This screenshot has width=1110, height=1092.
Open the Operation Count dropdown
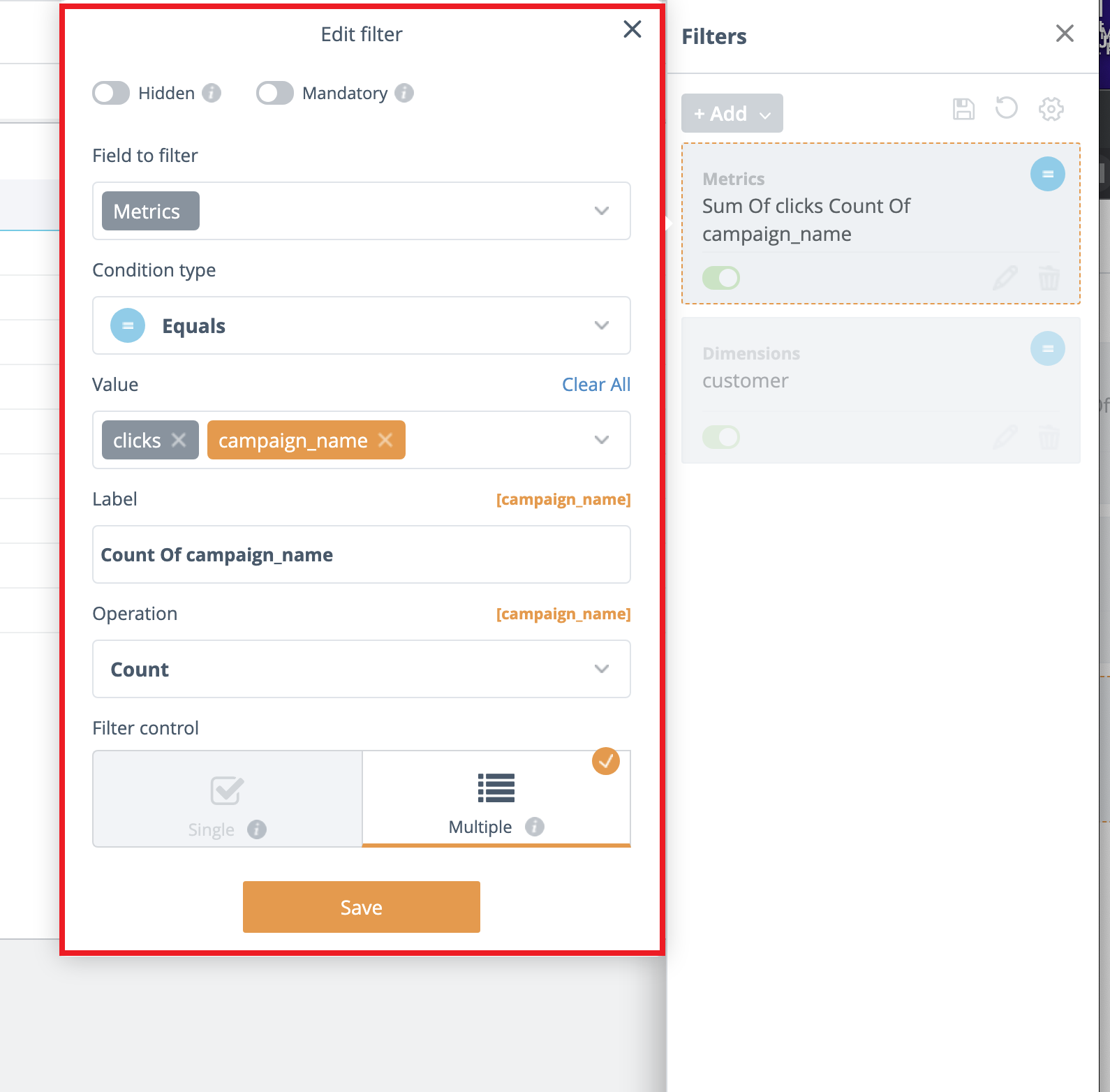(x=601, y=669)
